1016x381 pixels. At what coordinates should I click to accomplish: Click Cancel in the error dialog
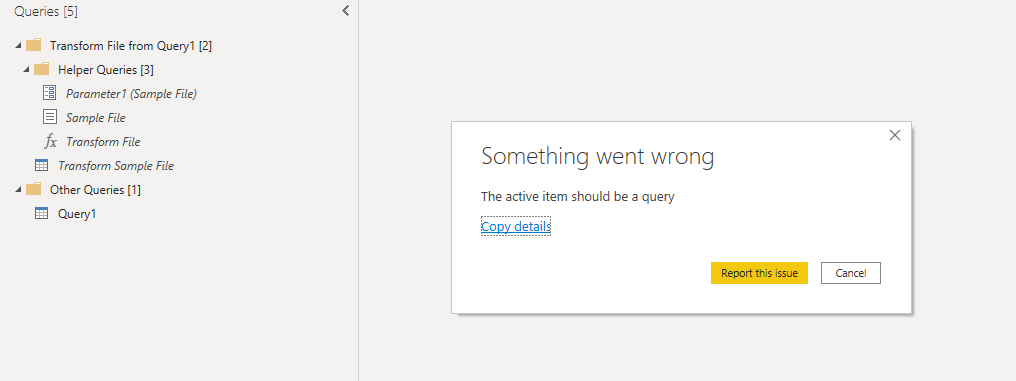(851, 273)
